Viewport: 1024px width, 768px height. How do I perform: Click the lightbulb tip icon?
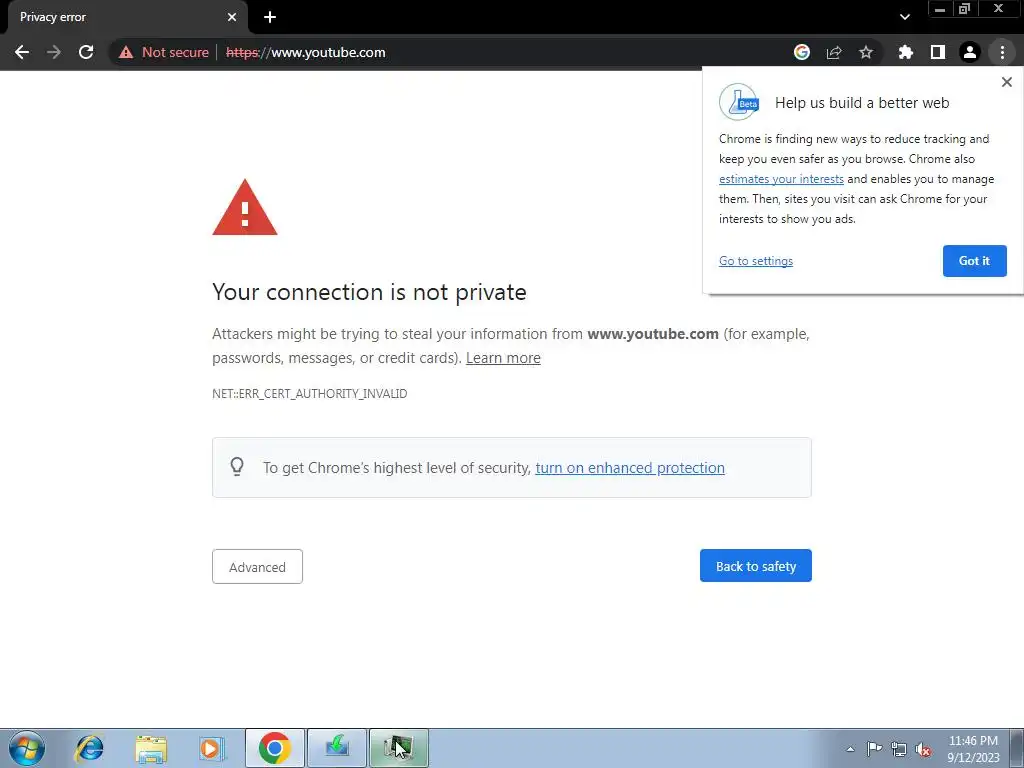coord(237,466)
